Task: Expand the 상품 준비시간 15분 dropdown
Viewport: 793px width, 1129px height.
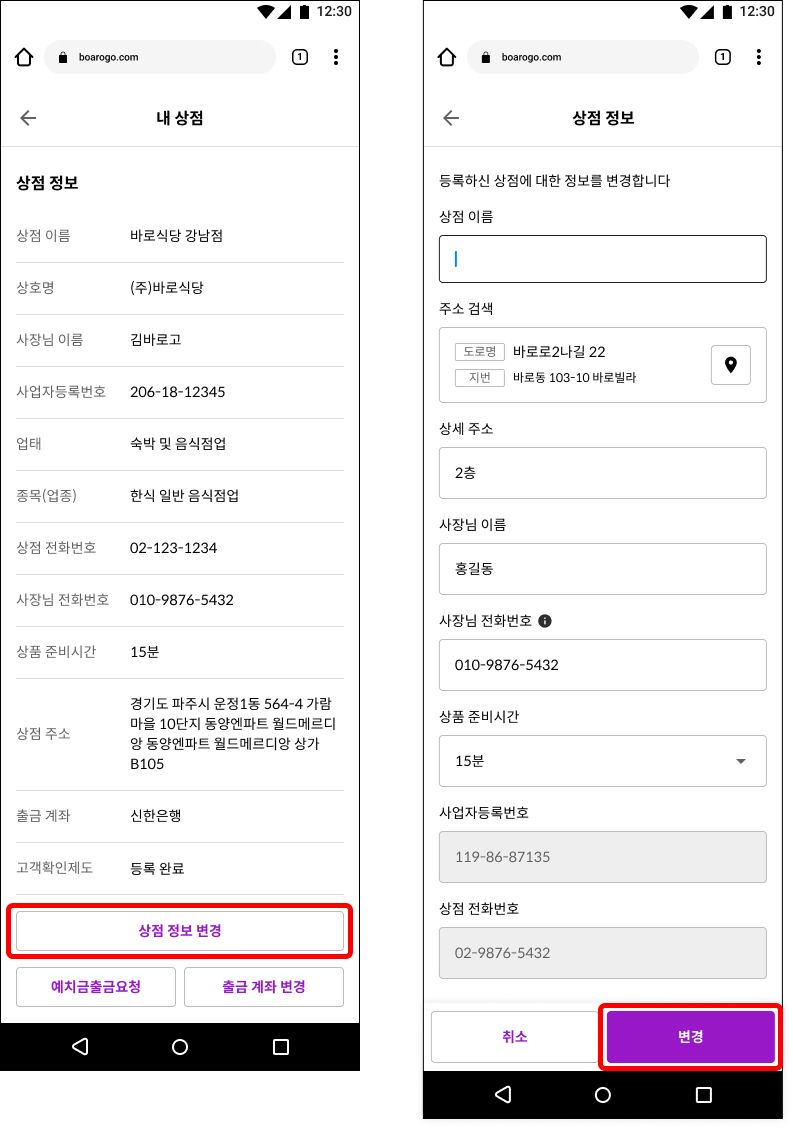Action: (603, 761)
